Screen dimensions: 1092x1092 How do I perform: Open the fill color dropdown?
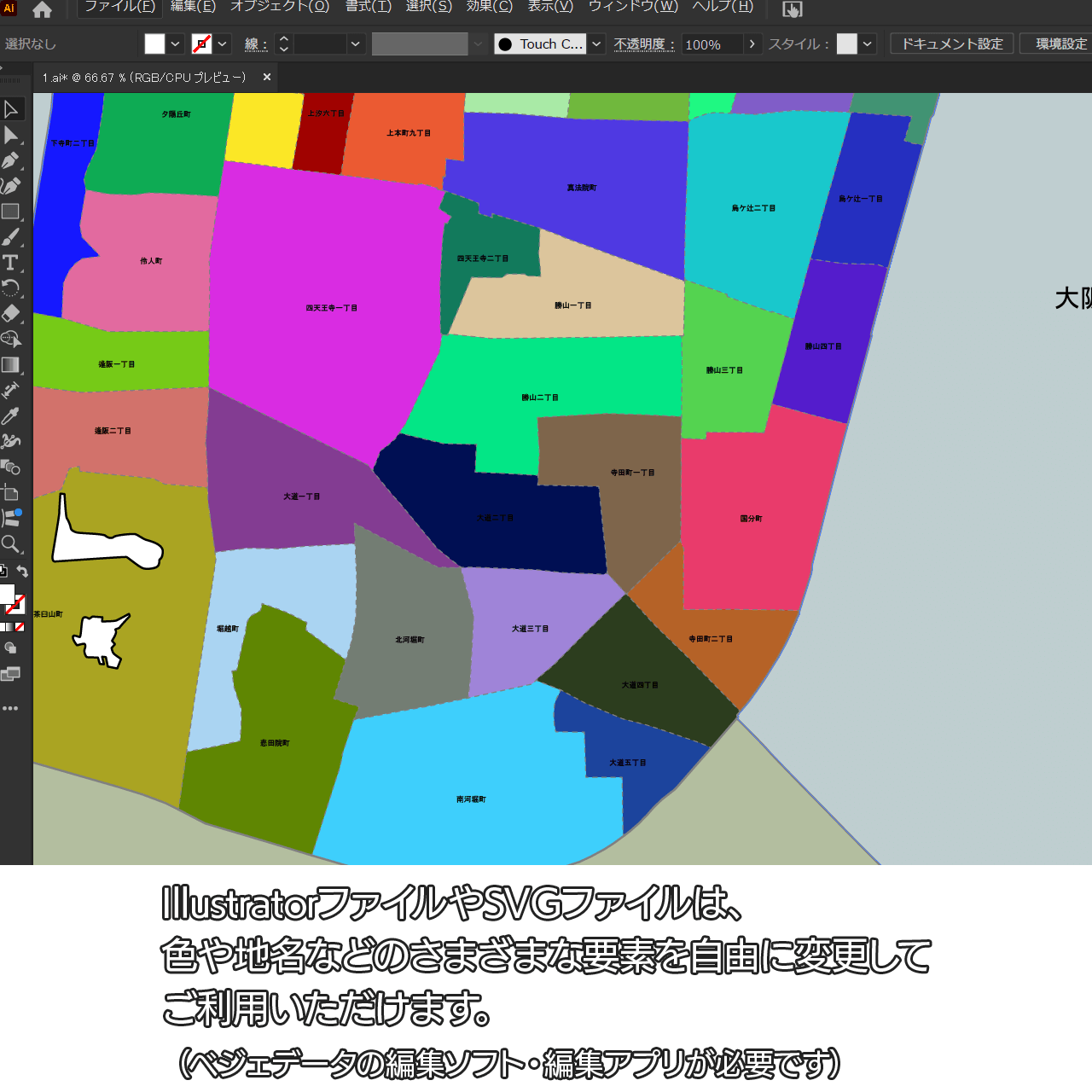click(x=175, y=44)
